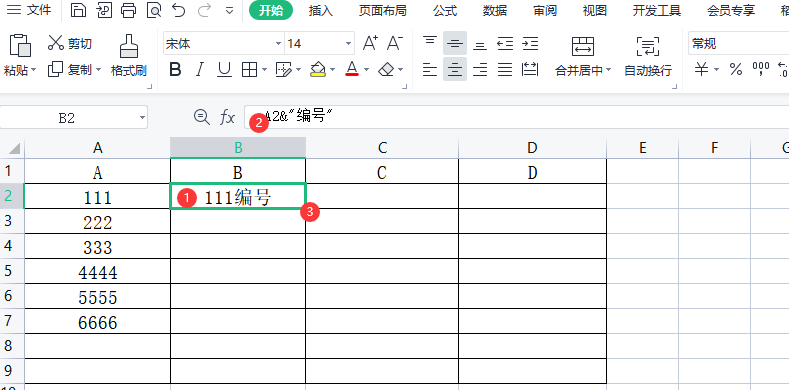Click the decrease indent icon
The height and width of the screenshot is (390, 789).
coord(505,44)
